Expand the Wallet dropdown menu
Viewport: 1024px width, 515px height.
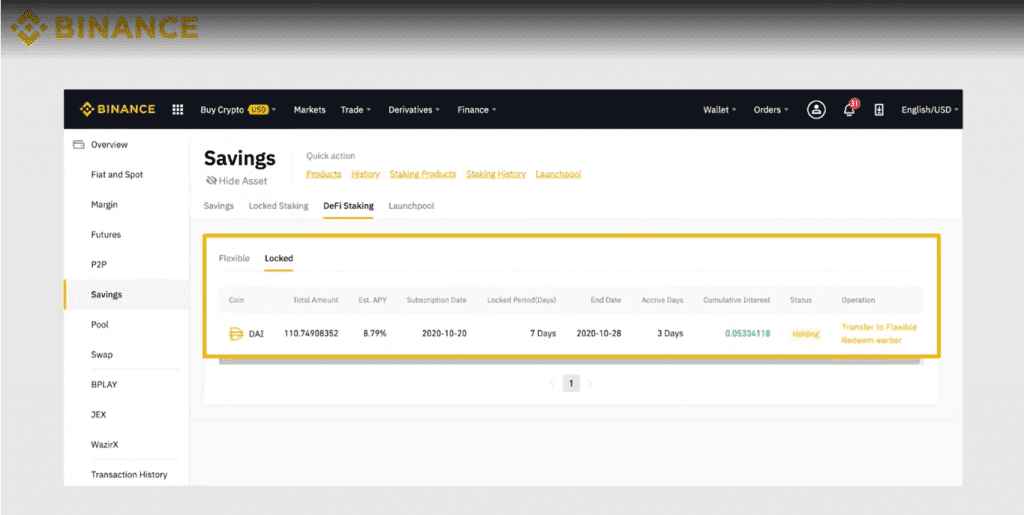coord(720,110)
